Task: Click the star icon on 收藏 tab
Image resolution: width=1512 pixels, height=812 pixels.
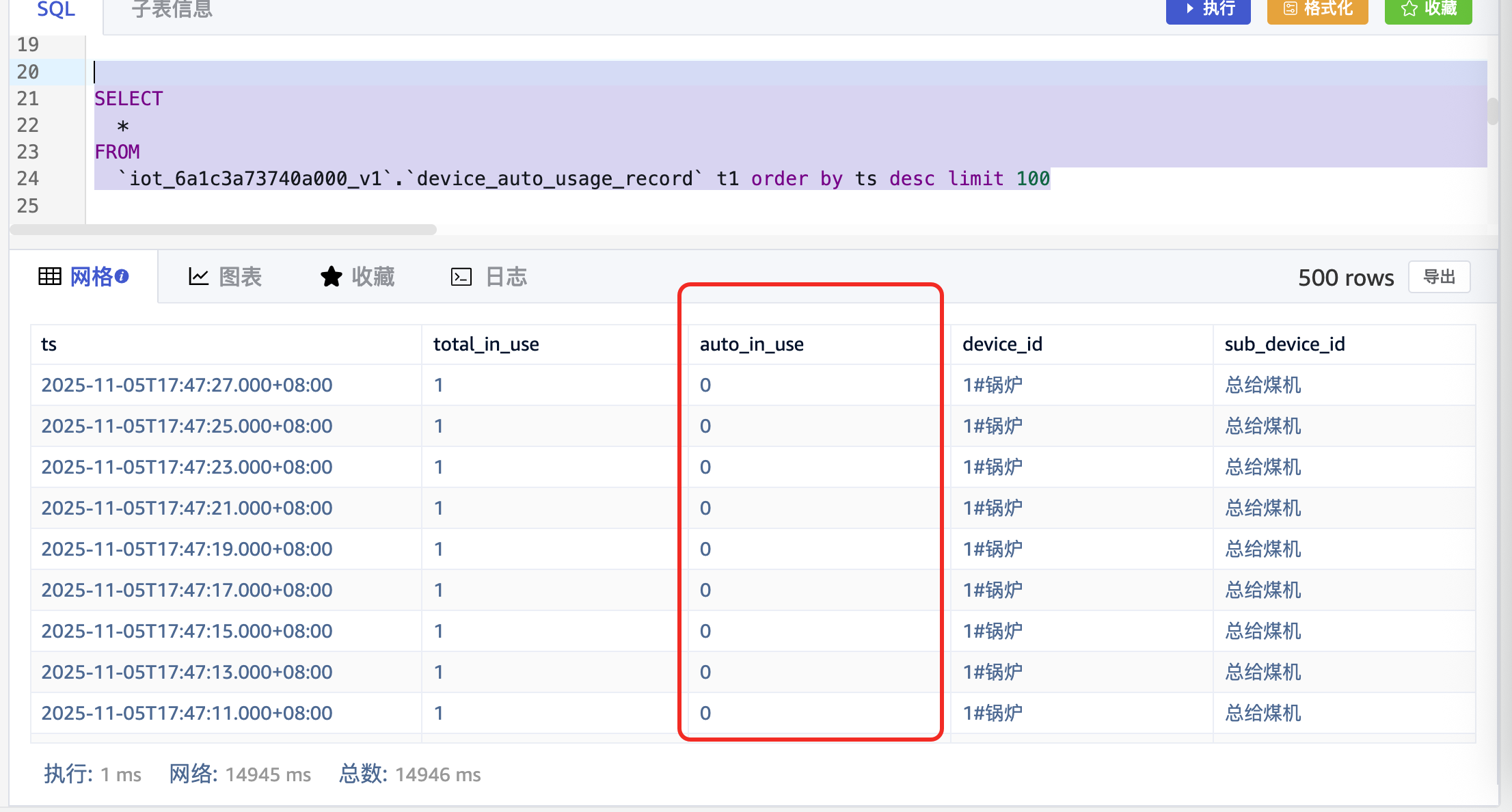Action: tap(332, 277)
